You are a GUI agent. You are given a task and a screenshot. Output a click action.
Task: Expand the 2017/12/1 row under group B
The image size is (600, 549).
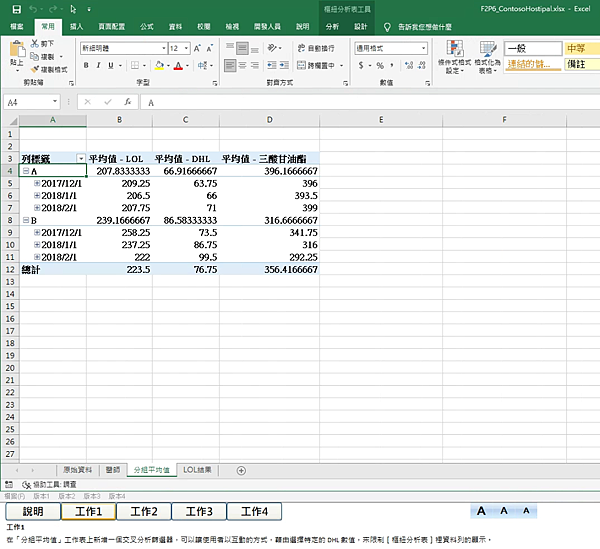click(x=37, y=231)
